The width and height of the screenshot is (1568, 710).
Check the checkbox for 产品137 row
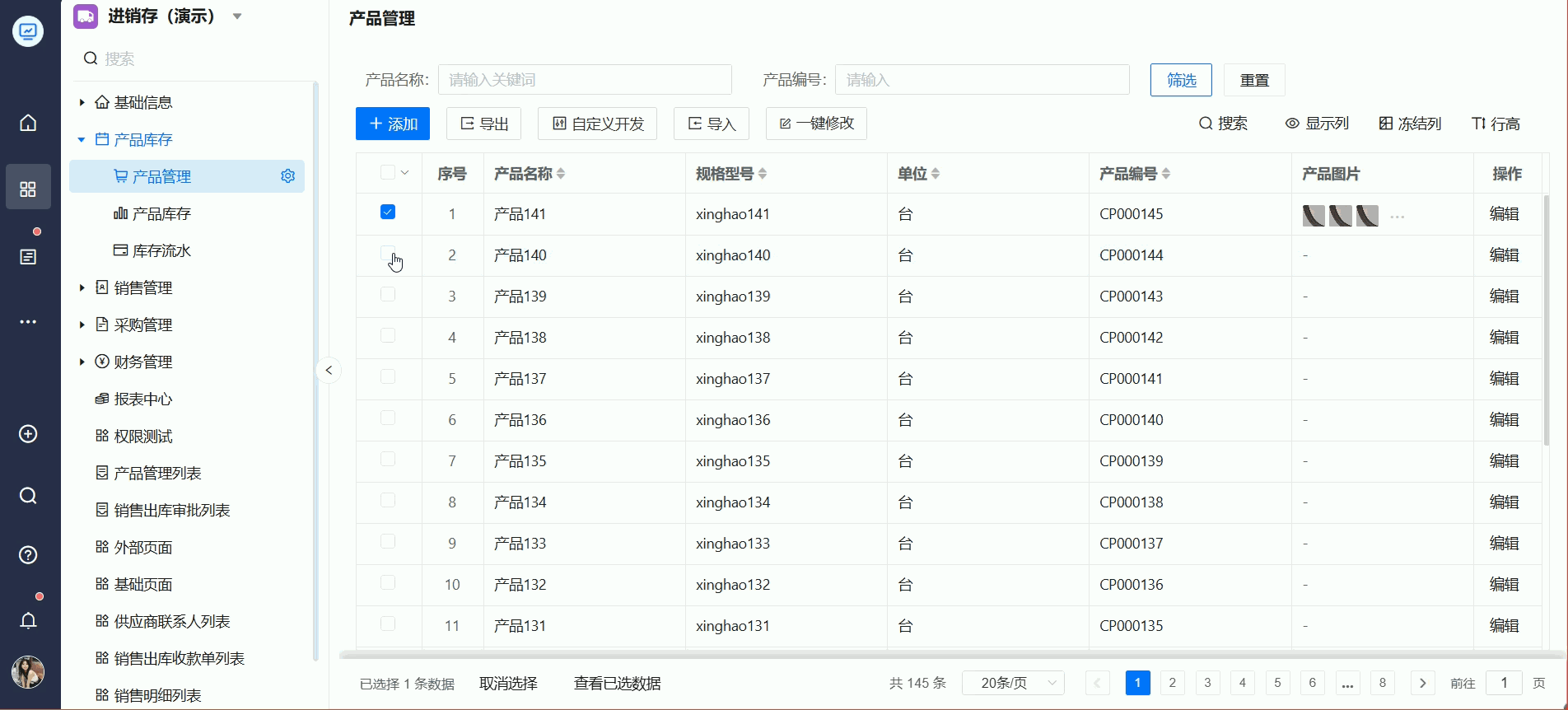(x=388, y=376)
